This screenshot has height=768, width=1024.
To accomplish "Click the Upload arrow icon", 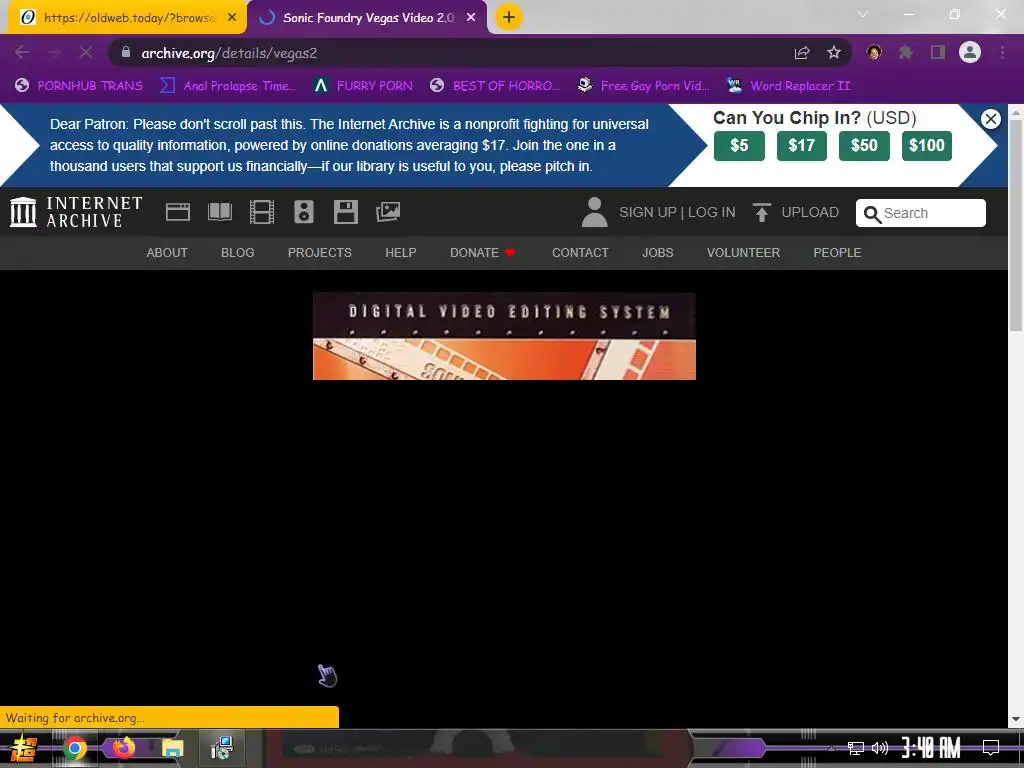I will tap(761, 212).
